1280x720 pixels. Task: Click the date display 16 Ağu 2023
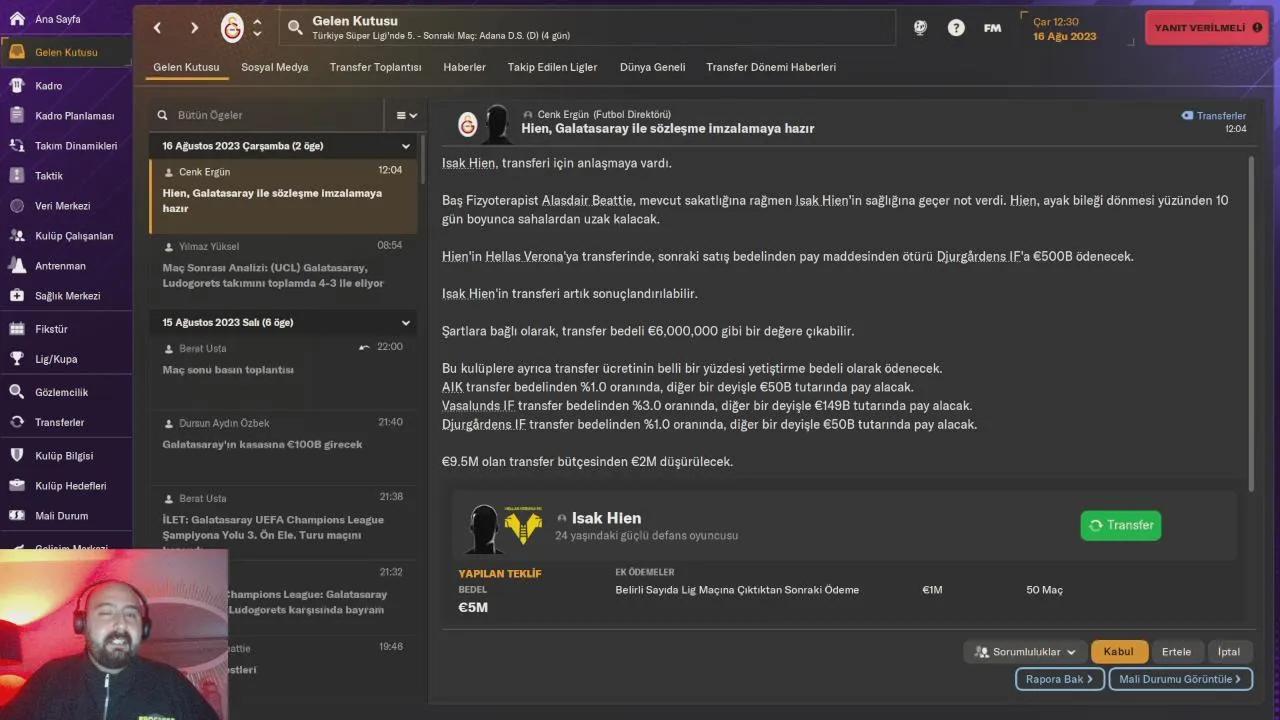click(x=1064, y=37)
